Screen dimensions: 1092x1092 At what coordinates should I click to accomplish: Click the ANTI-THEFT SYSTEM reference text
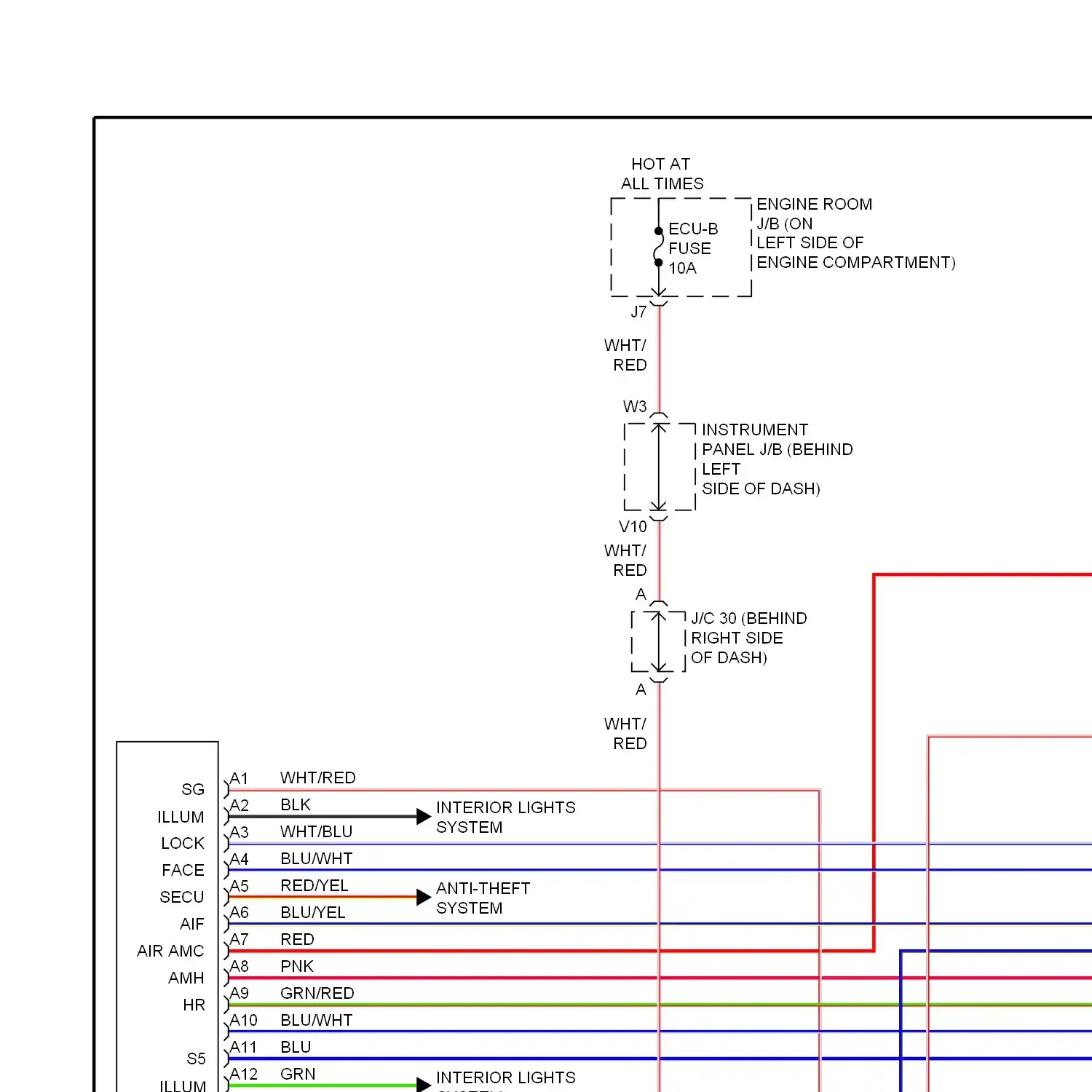pos(483,898)
